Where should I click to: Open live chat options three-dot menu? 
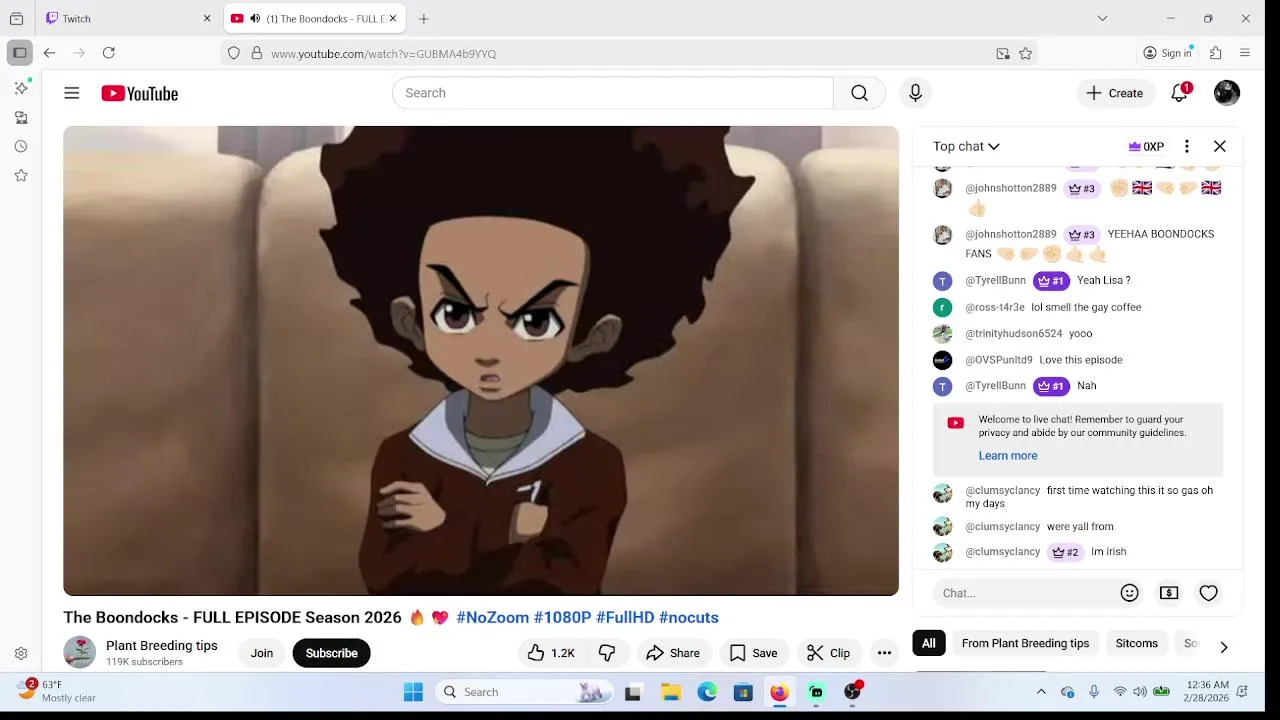click(1186, 146)
